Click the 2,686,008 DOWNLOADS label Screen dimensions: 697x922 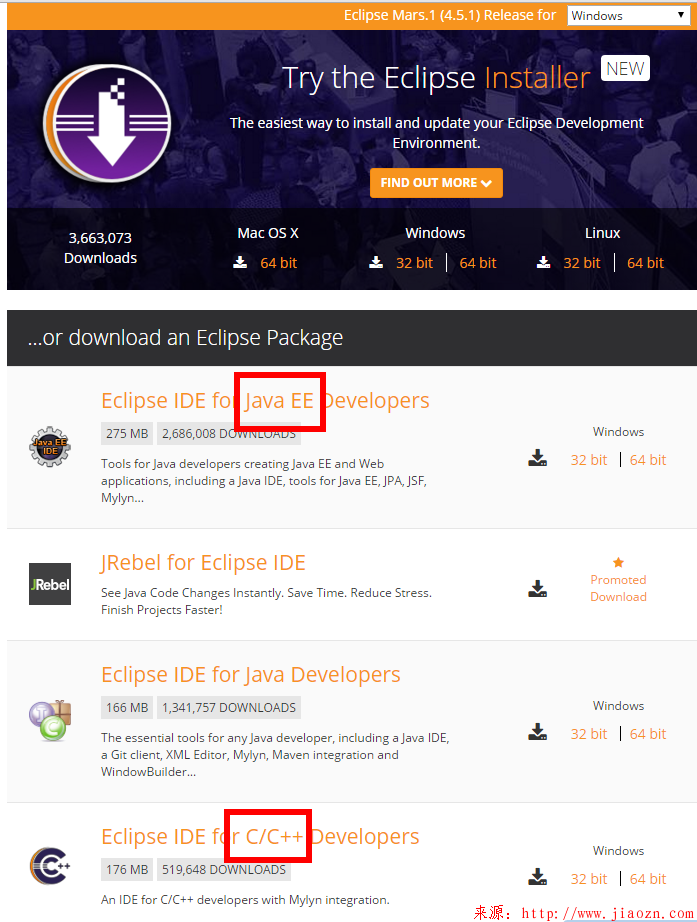click(229, 433)
